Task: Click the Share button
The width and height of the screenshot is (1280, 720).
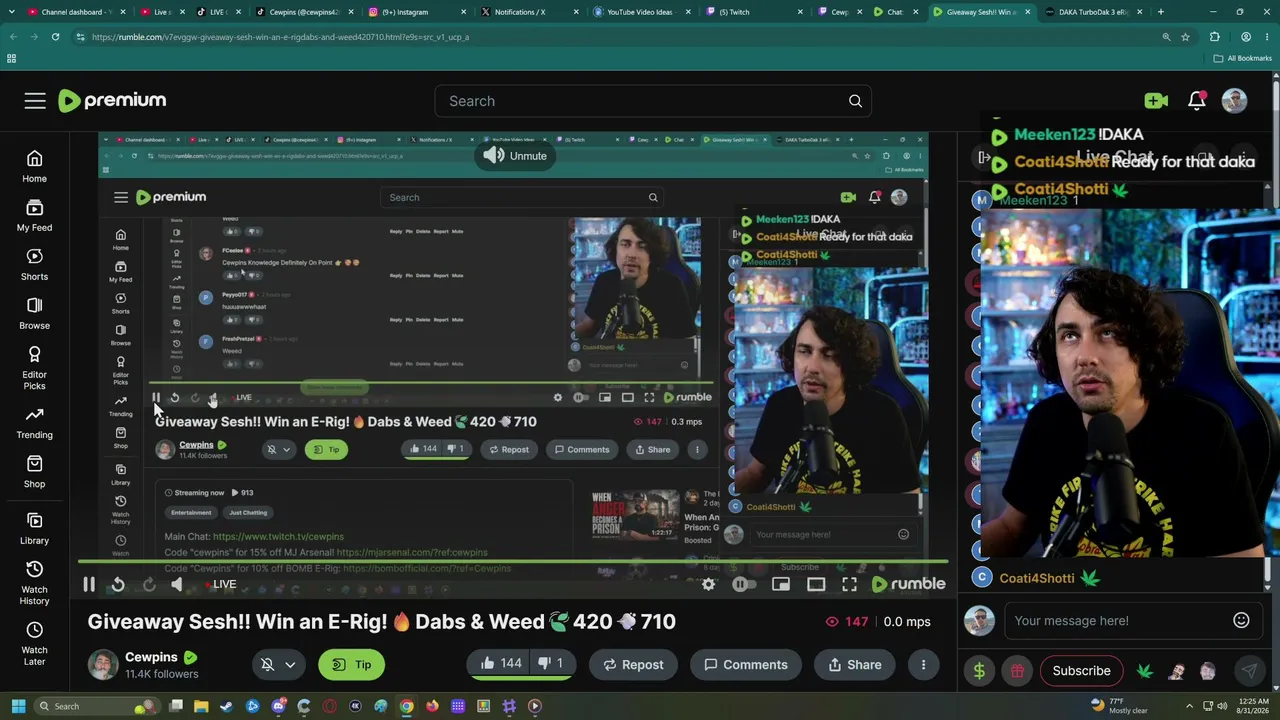Action: tap(855, 664)
